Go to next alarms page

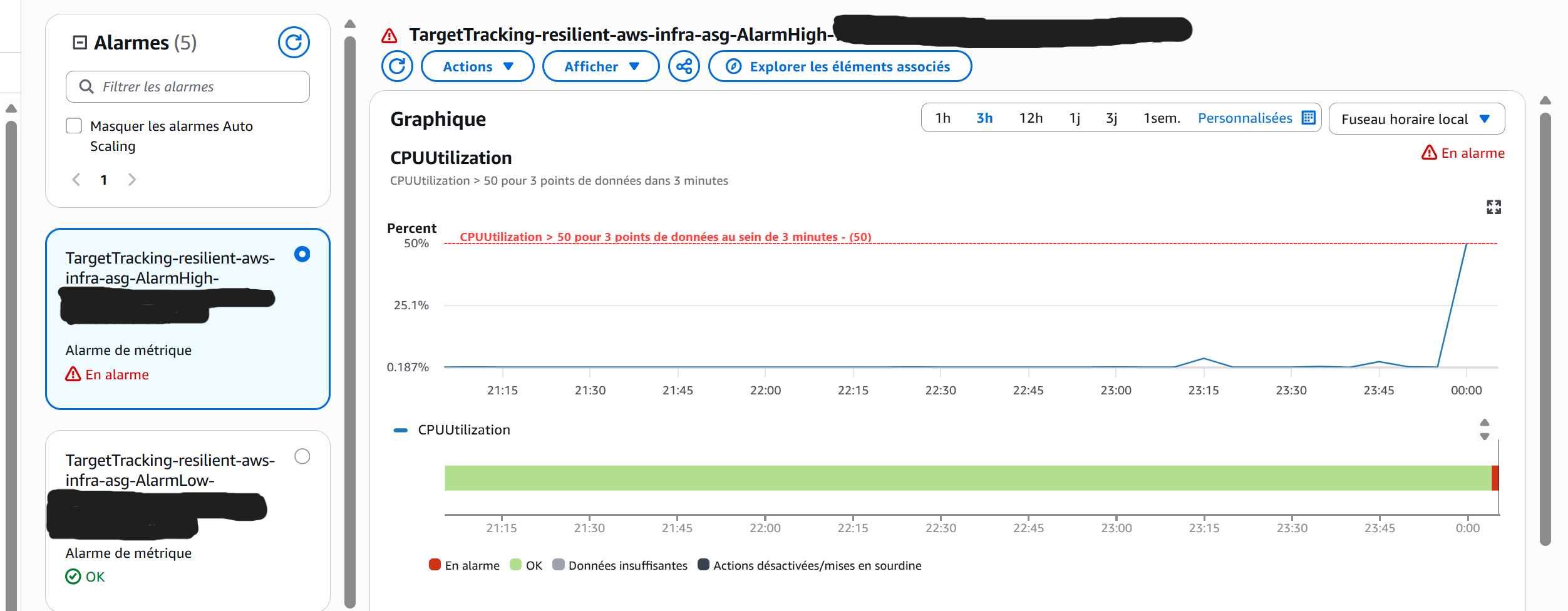point(132,180)
